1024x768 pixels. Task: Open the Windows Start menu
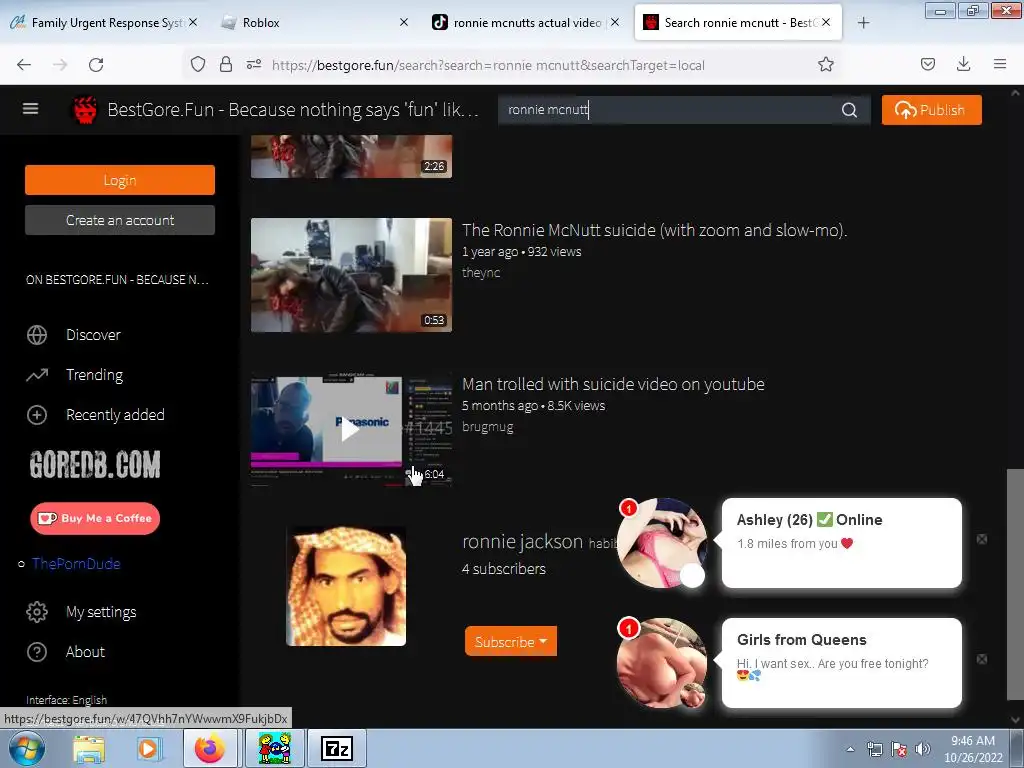pos(26,748)
